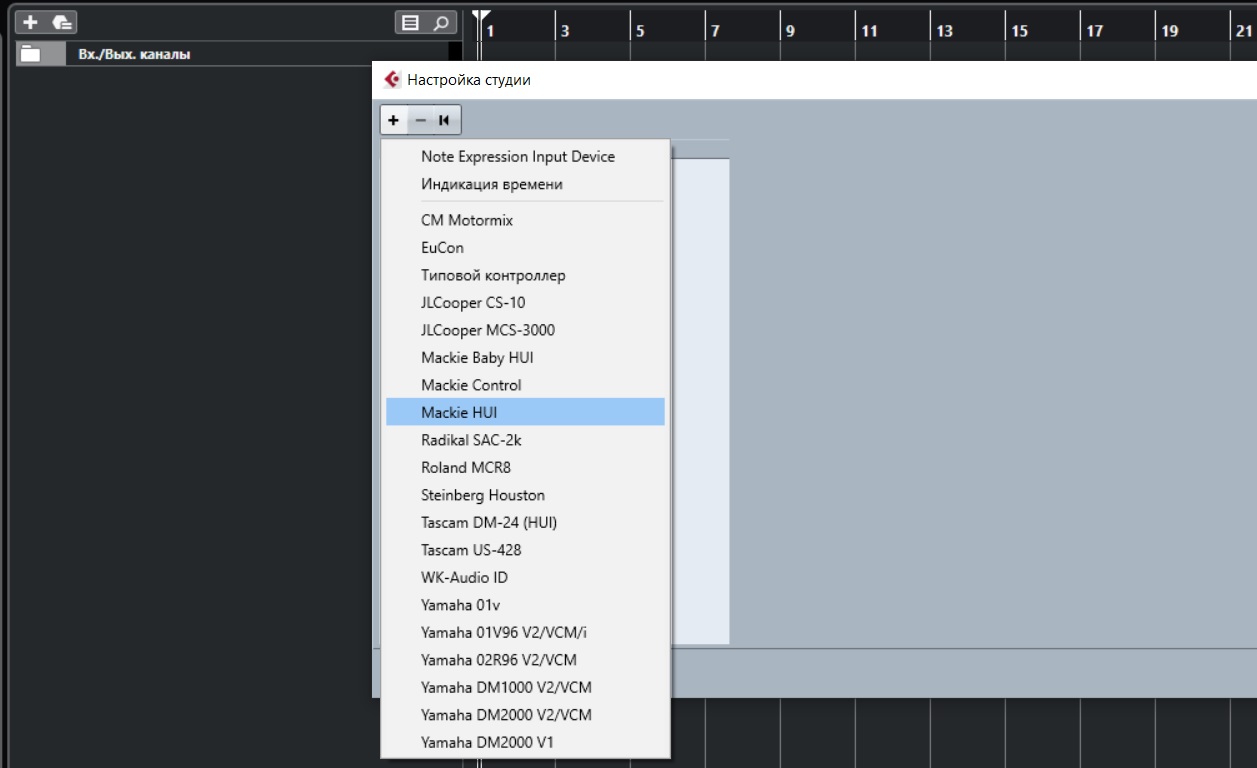This screenshot has width=1257, height=768.
Task: Select JLCooper CS-10 device
Action: (x=526, y=303)
